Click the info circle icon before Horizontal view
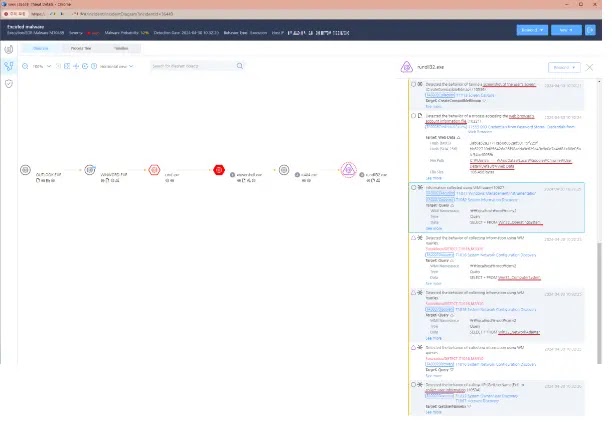 (x=94, y=66)
